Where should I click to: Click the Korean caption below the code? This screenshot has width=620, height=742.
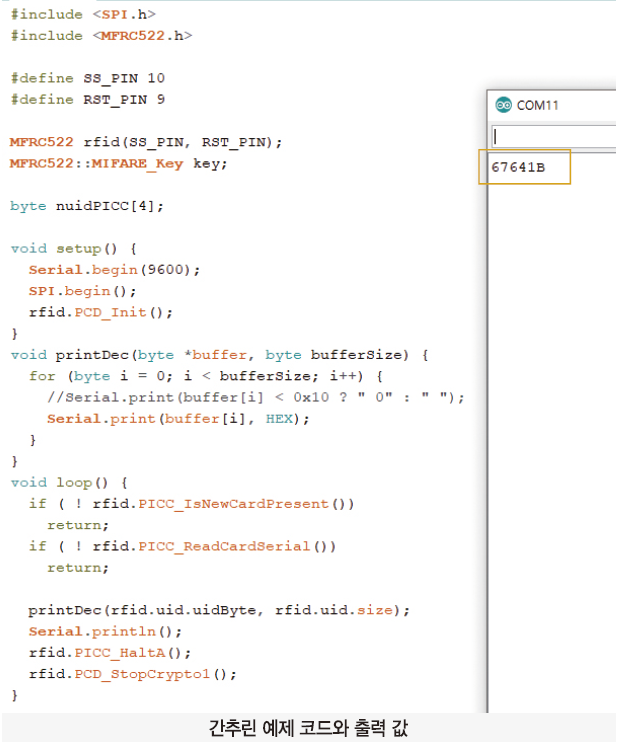pos(308,728)
